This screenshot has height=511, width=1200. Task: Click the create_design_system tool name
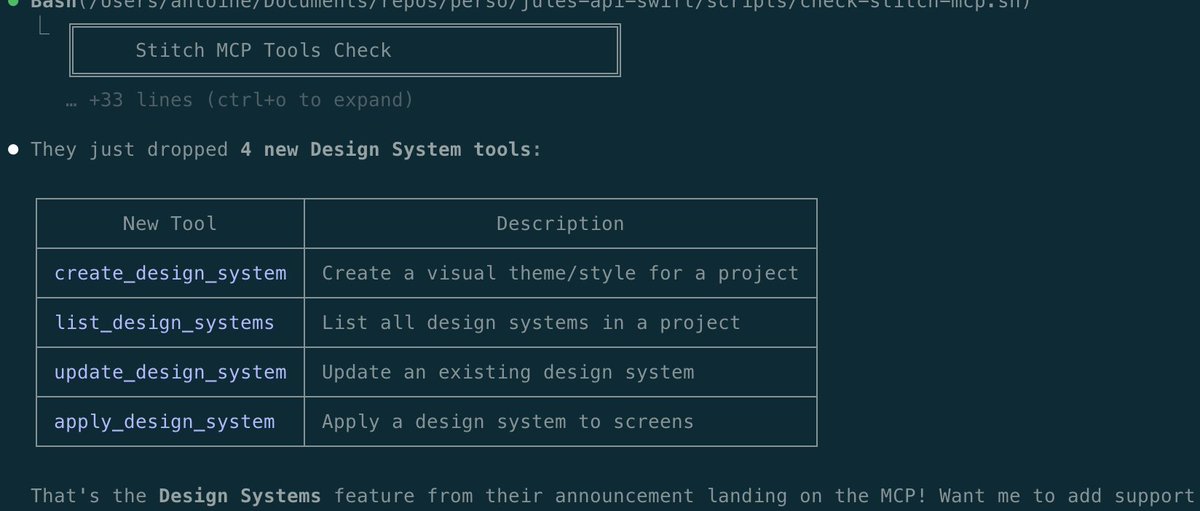pos(170,273)
